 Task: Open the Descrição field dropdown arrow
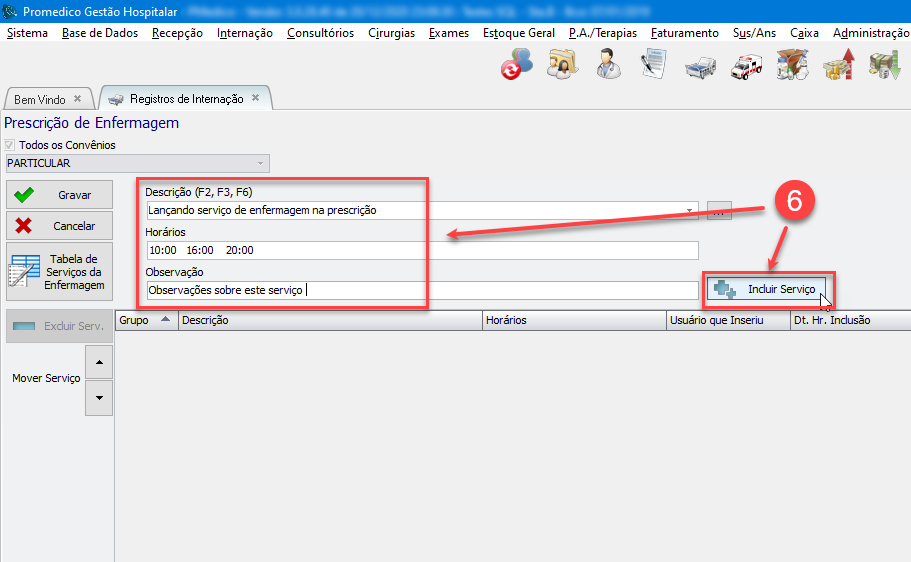click(690, 211)
